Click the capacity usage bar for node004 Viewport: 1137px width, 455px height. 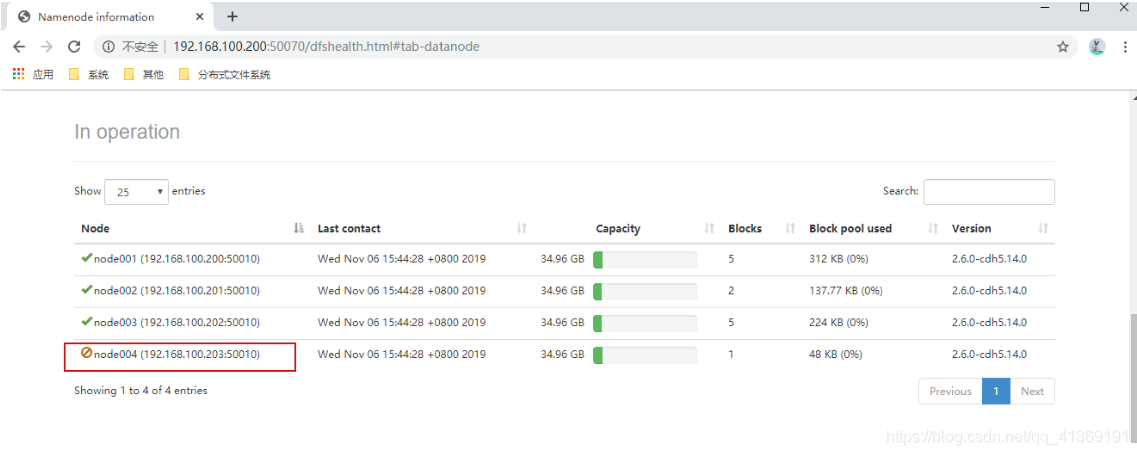pos(645,355)
